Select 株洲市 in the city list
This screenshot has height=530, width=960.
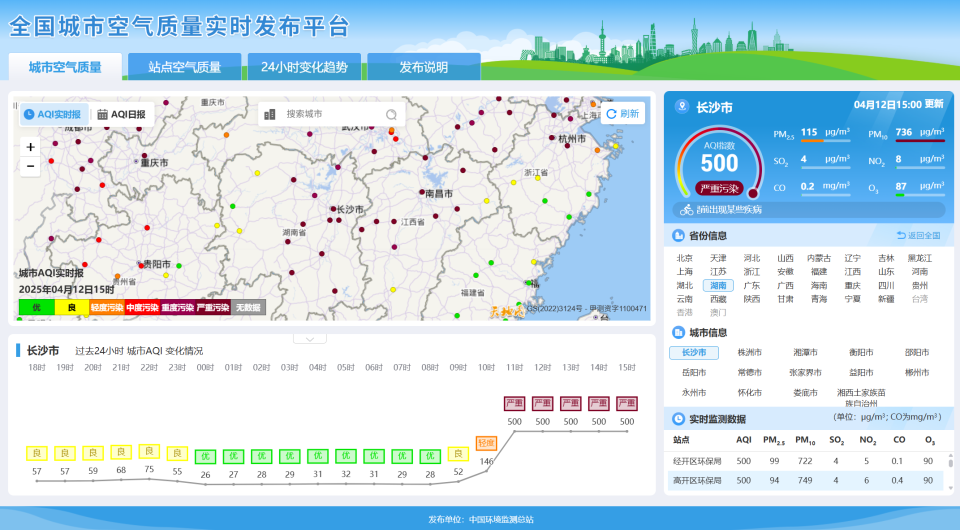[749, 352]
